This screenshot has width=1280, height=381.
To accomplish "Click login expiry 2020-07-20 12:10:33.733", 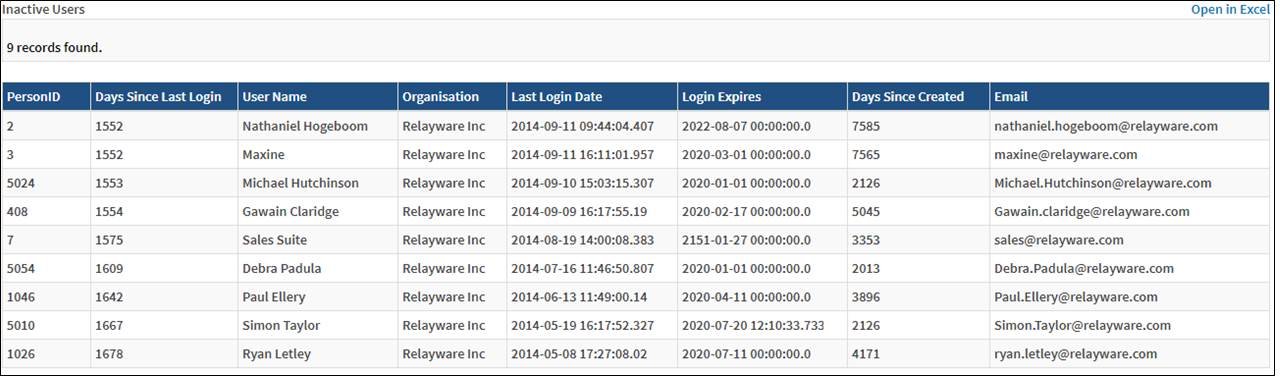I will click(x=753, y=326).
